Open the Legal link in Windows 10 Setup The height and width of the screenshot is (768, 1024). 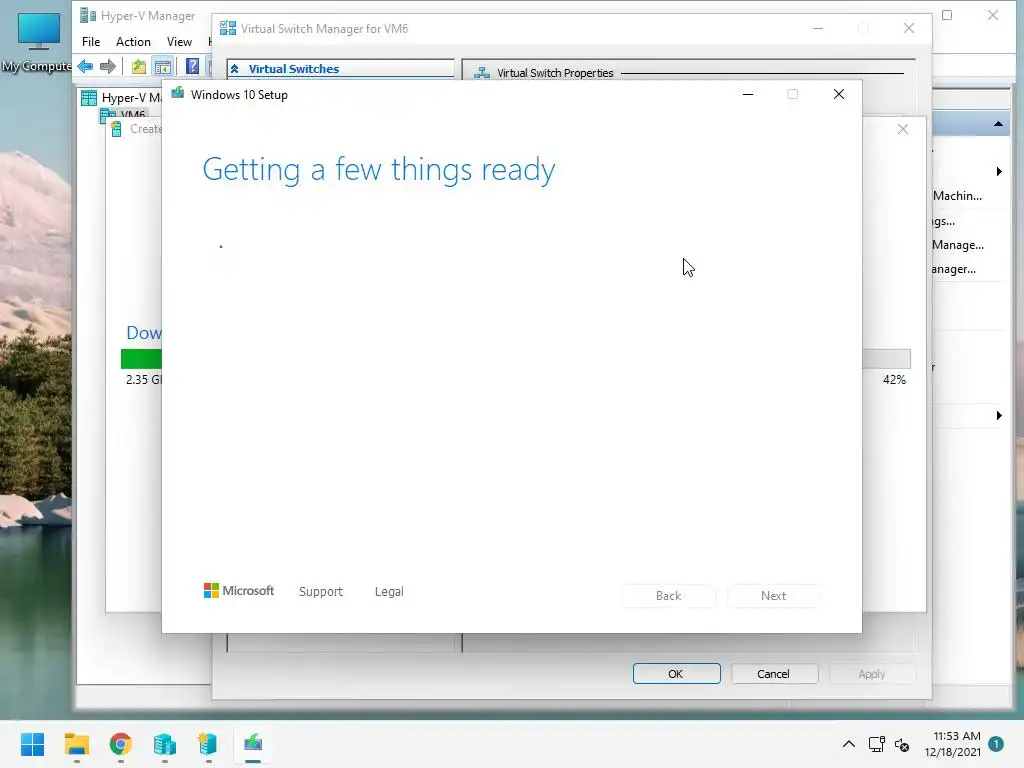[389, 592]
